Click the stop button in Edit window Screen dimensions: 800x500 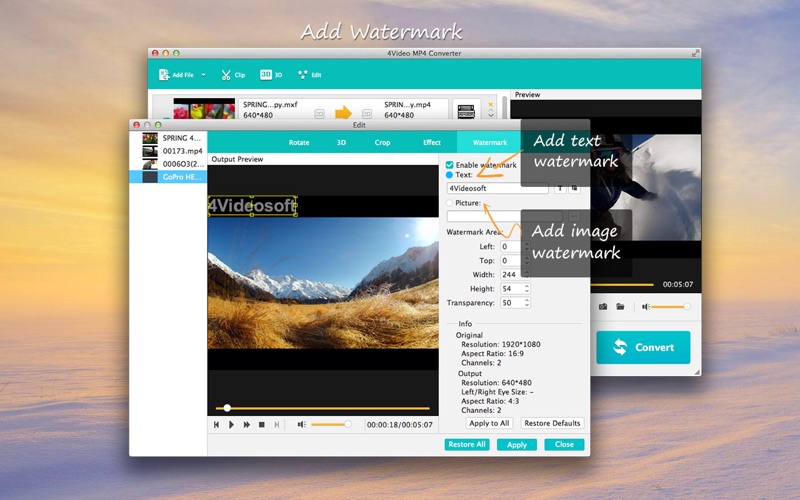[262, 424]
